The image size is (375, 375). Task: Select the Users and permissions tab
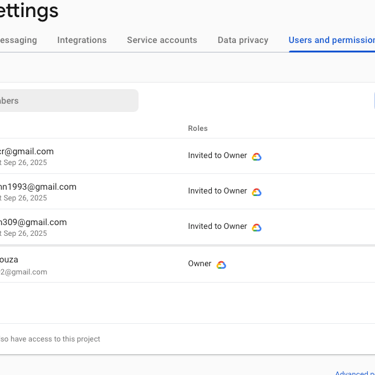click(x=332, y=40)
